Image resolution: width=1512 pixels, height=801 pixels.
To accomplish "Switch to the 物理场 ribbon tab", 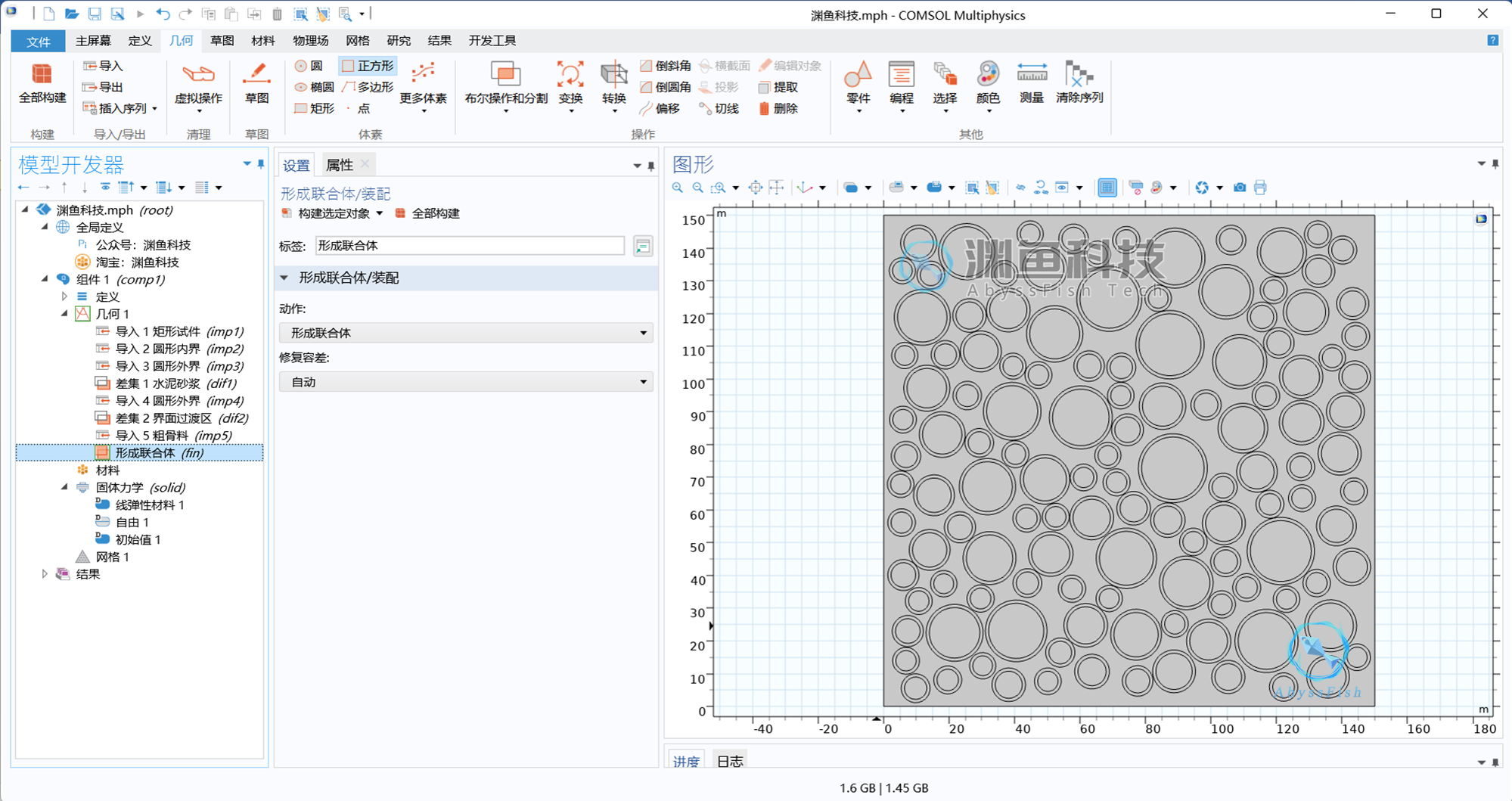I will [x=310, y=41].
